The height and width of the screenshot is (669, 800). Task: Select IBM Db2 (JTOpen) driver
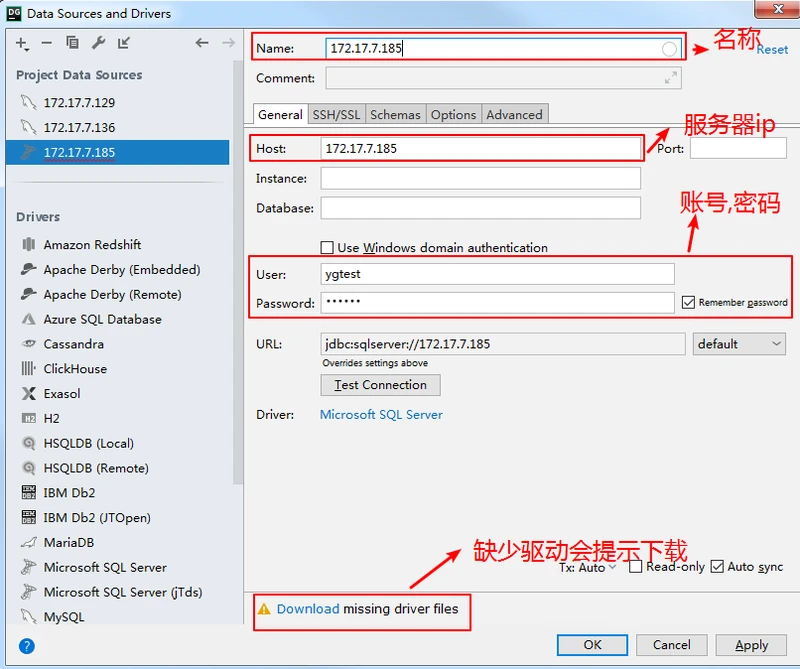tap(97, 517)
